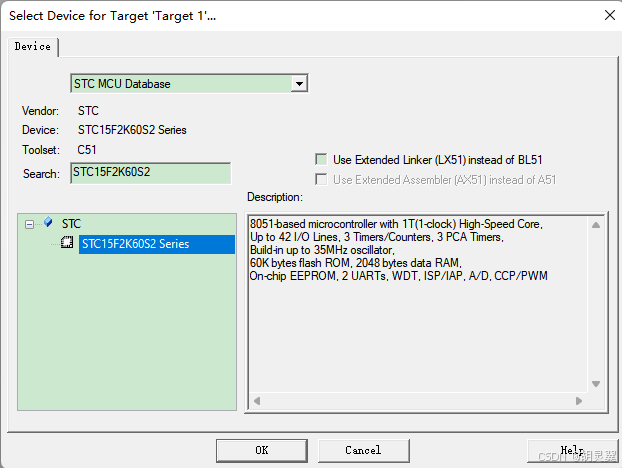
Task: Click the chip icon beside STC15F2K60S2 Series
Action: point(67,242)
